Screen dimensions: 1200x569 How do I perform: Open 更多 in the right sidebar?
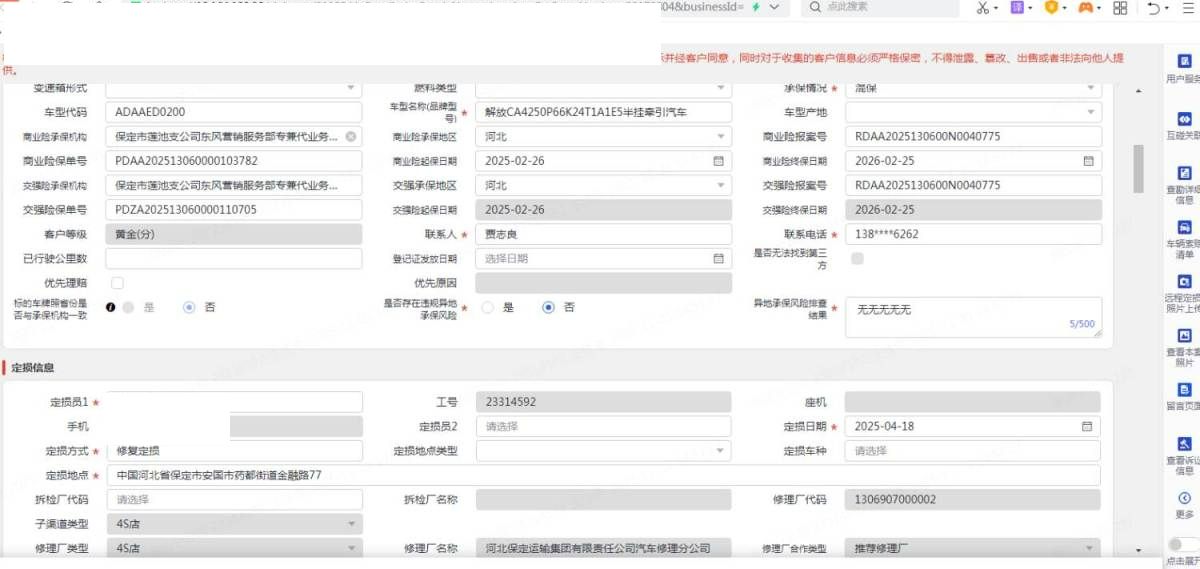click(1184, 498)
